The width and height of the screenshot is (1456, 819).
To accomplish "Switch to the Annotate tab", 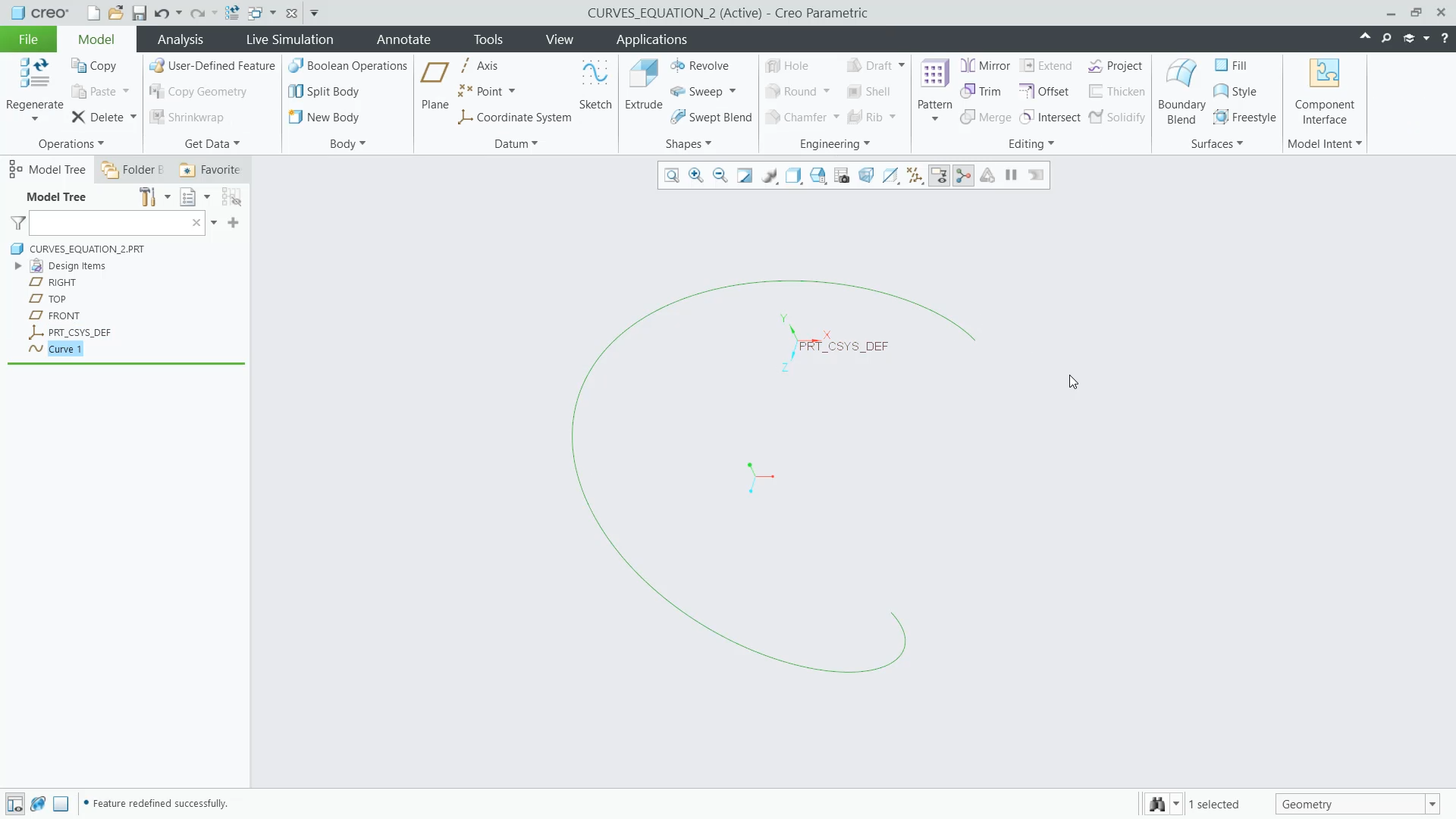I will tap(403, 39).
